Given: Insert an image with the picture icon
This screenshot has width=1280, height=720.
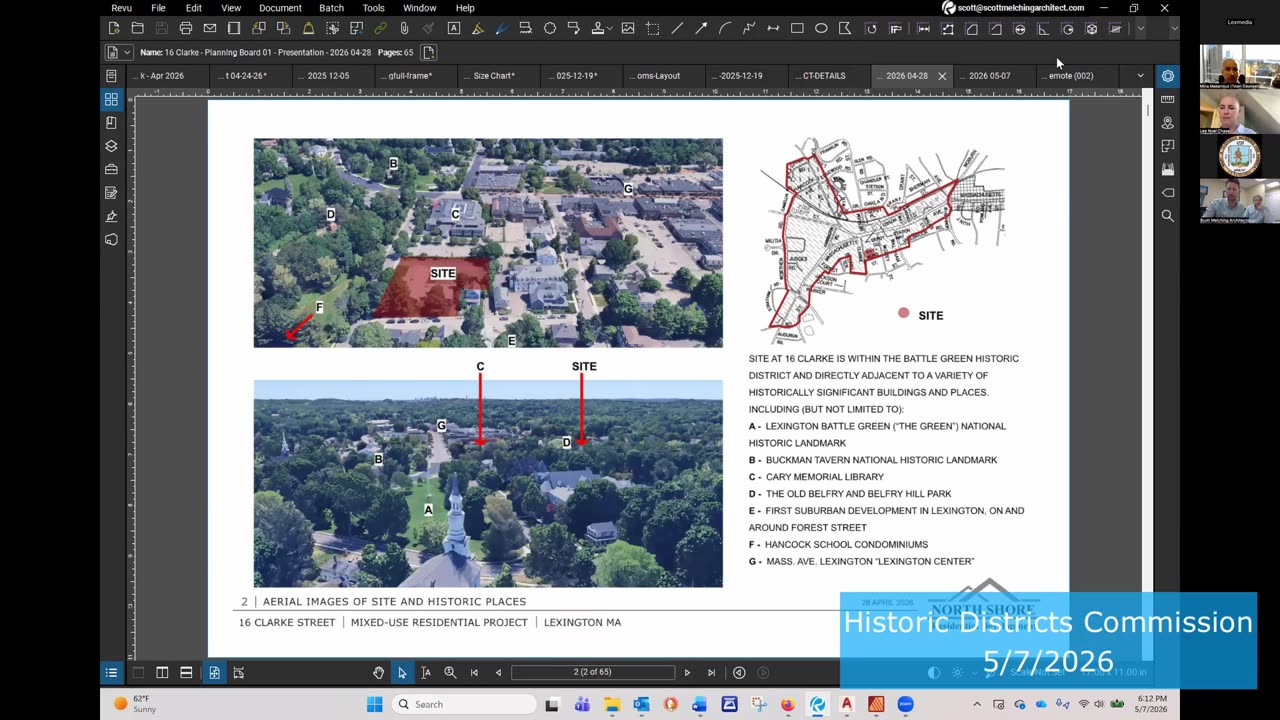Looking at the screenshot, I should (628, 28).
